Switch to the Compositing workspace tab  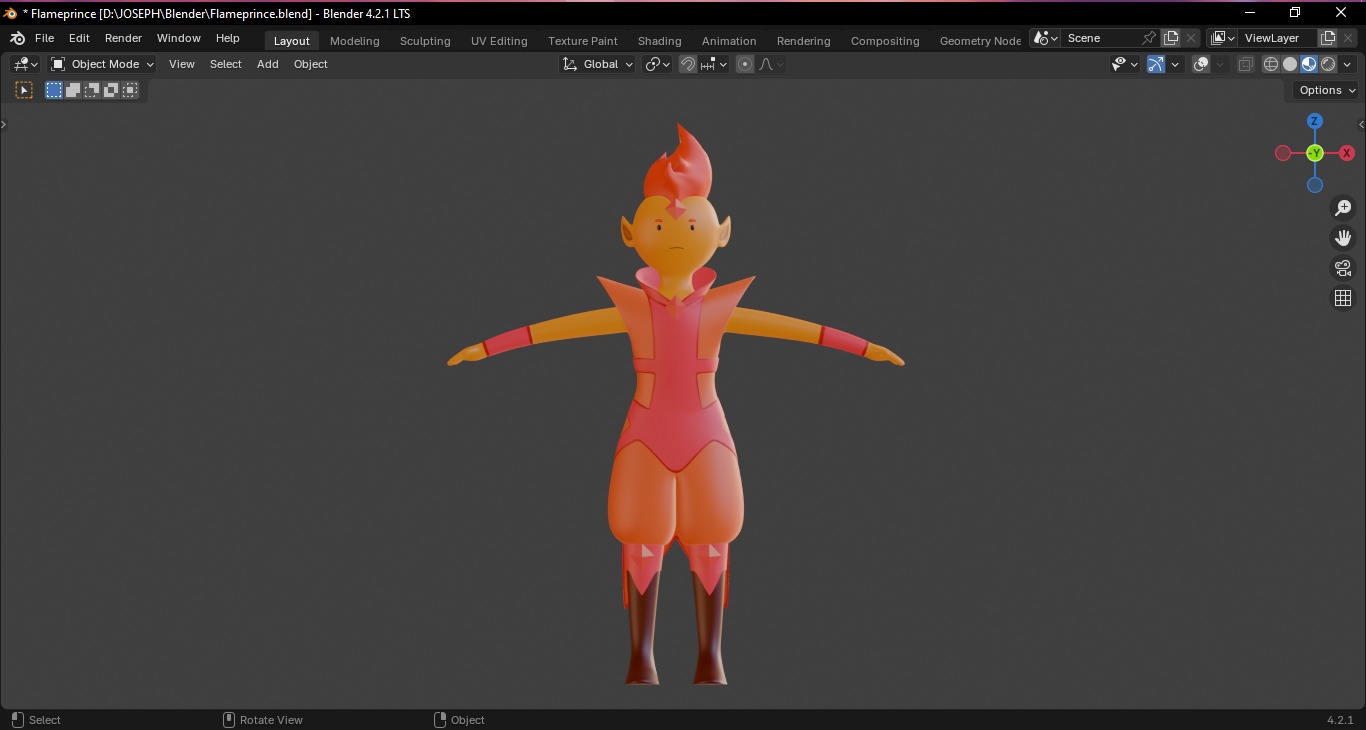(885, 41)
